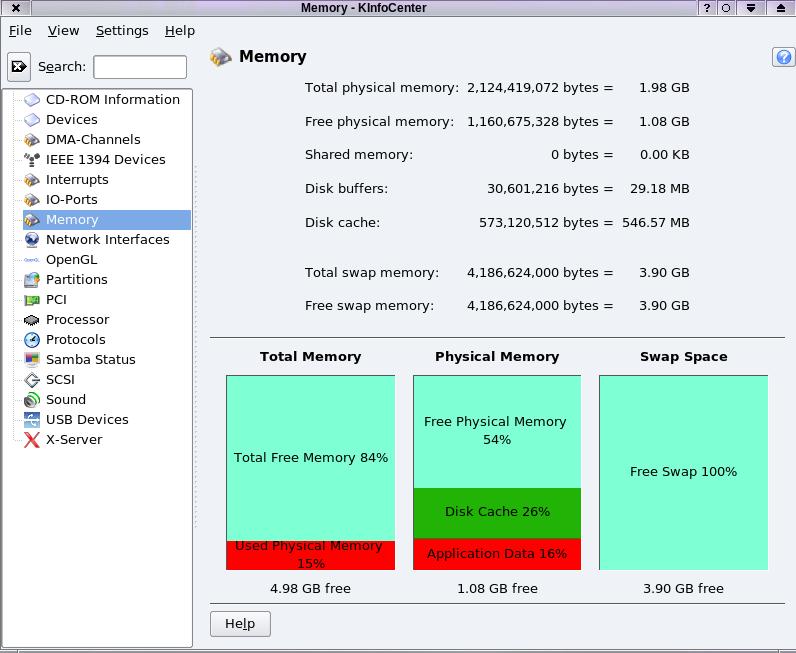Image resolution: width=796 pixels, height=653 pixels.
Task: Click the CD-ROM Information disc icon
Action: (31, 100)
